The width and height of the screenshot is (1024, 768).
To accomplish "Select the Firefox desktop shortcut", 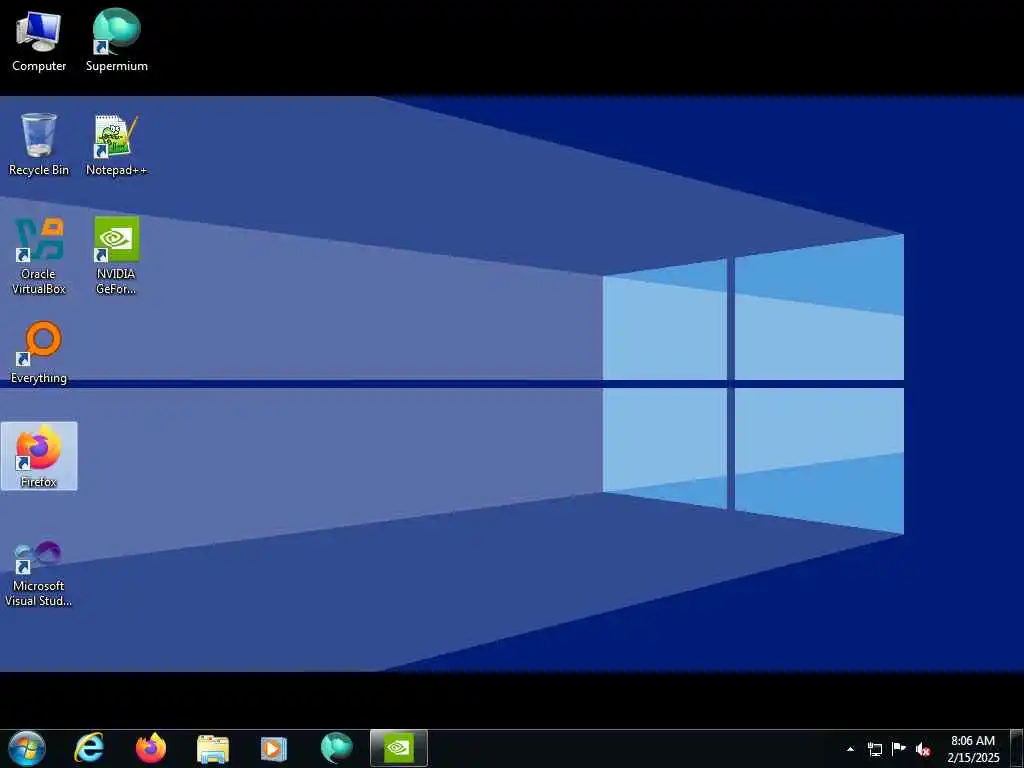I will [39, 456].
